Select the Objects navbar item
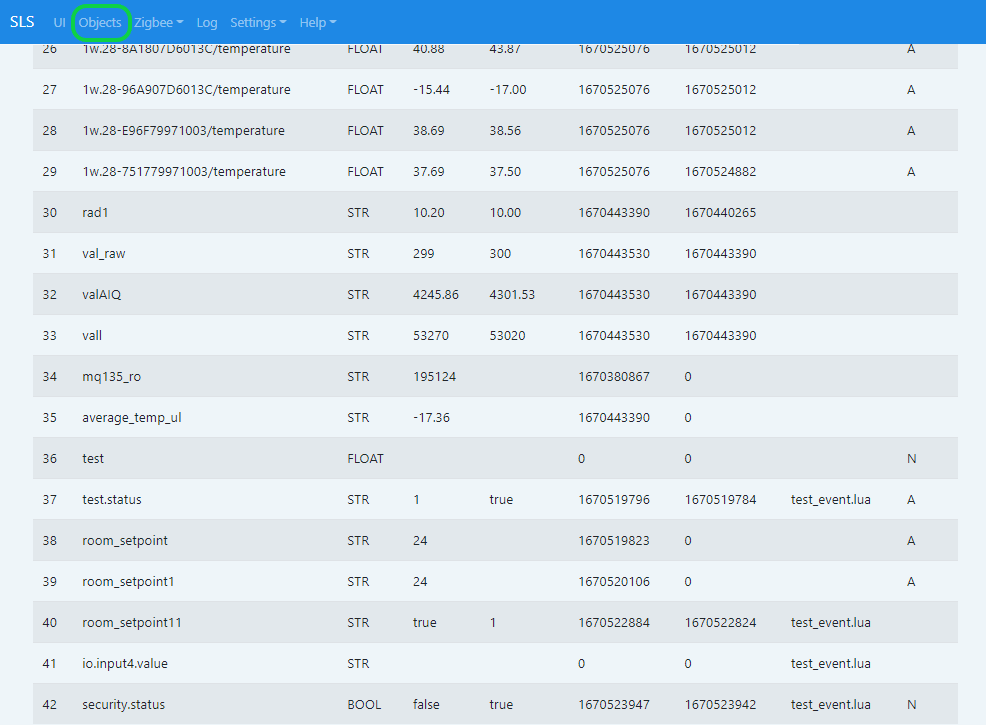986x725 pixels. [100, 22]
